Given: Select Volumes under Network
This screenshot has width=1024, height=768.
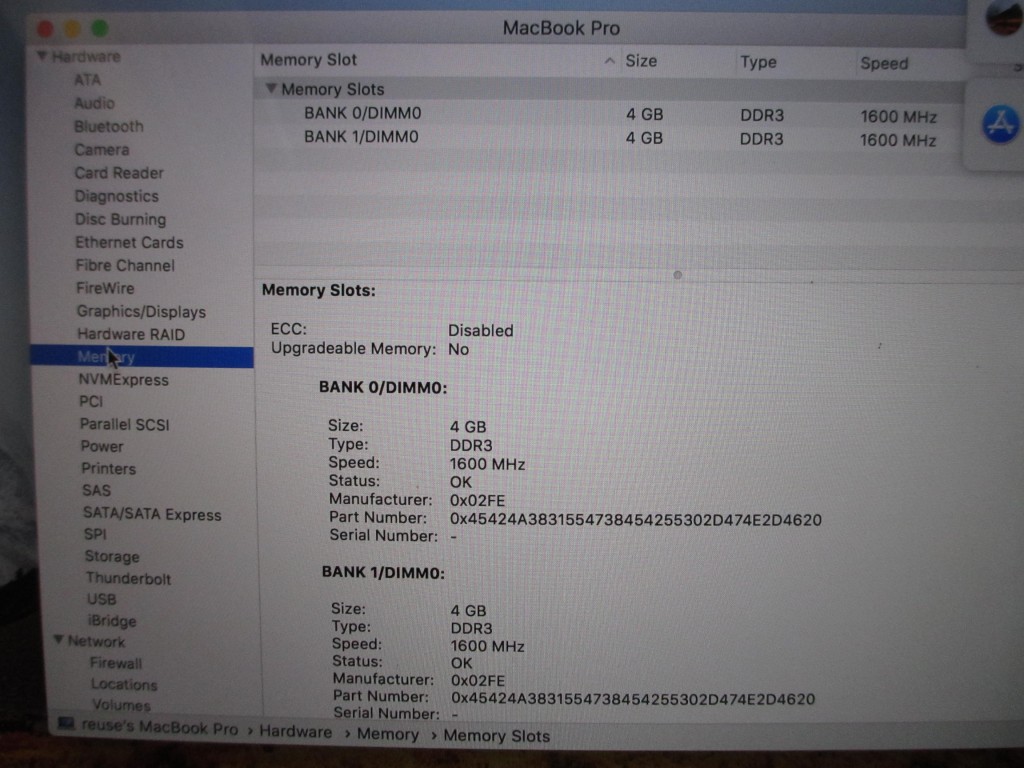Looking at the screenshot, I should pyautogui.click(x=121, y=705).
